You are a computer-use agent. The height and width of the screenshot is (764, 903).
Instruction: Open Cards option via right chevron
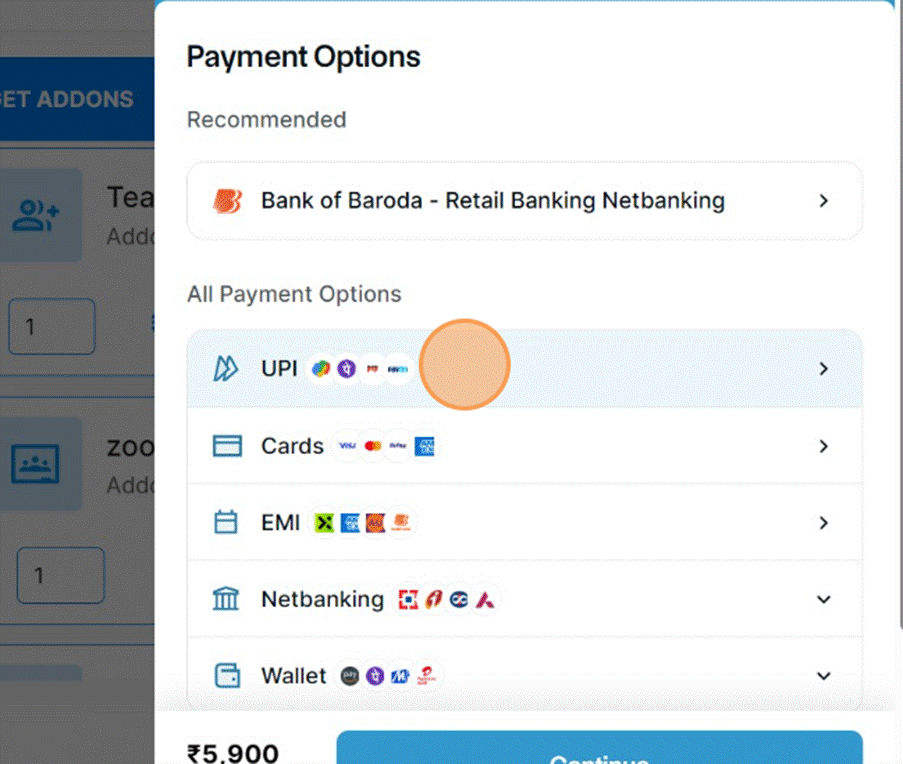tap(823, 446)
